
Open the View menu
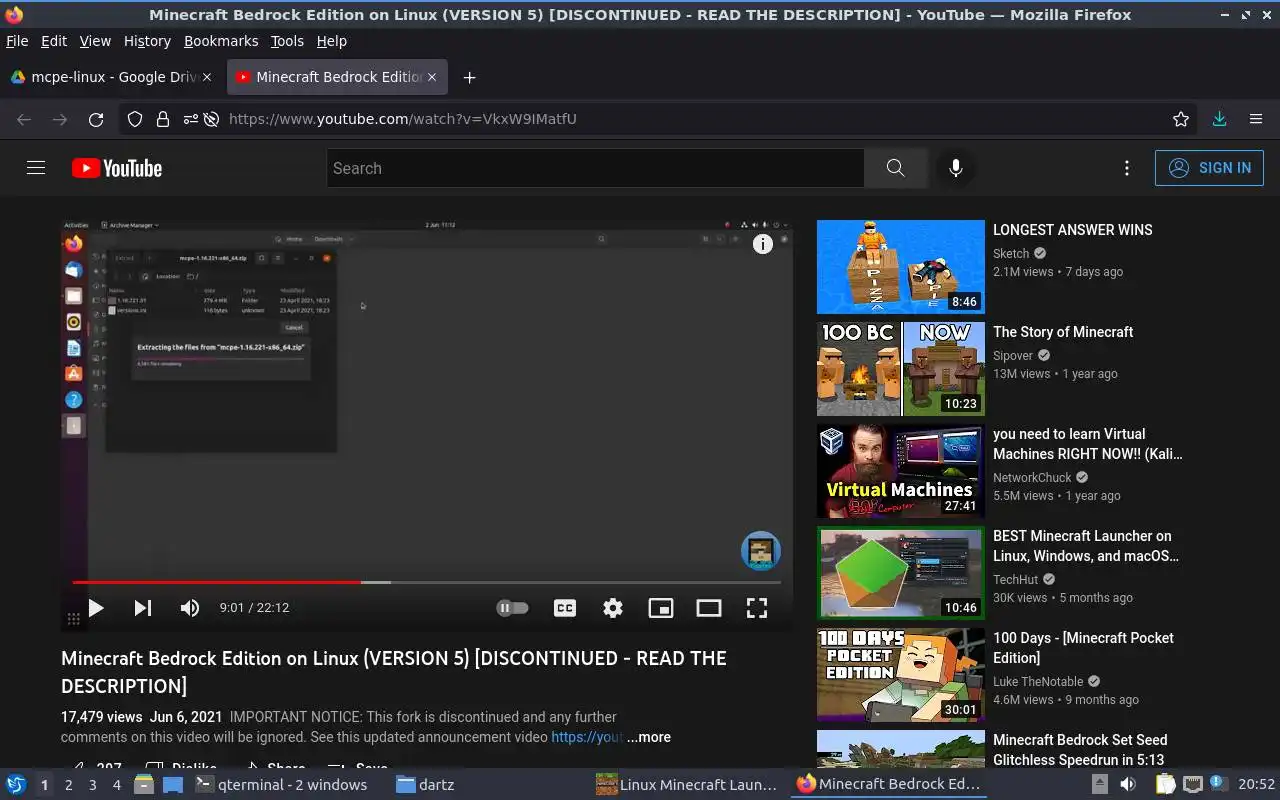(95, 41)
